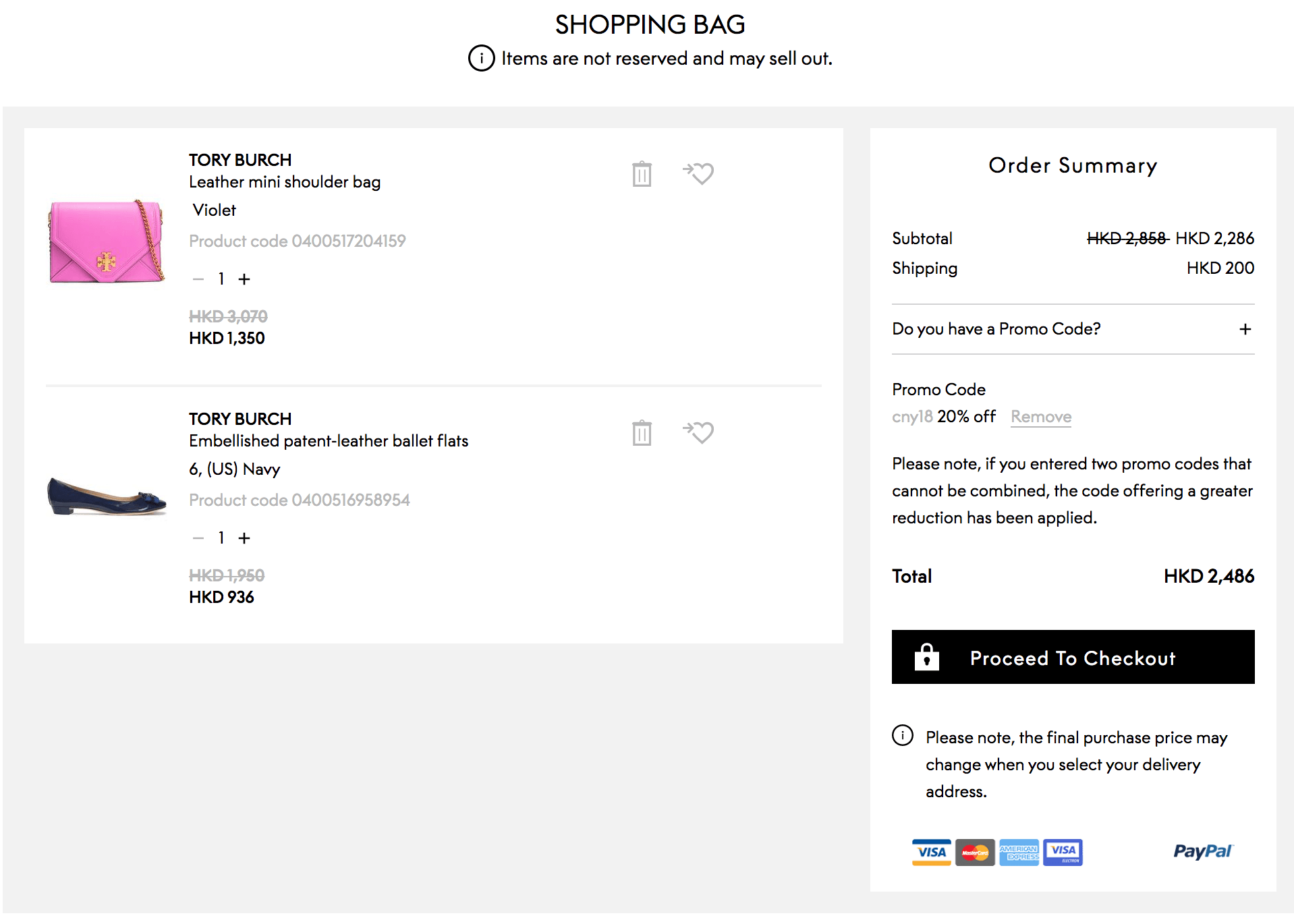Decrease quantity of ballet flats
The width and height of the screenshot is (1294, 924).
point(198,538)
